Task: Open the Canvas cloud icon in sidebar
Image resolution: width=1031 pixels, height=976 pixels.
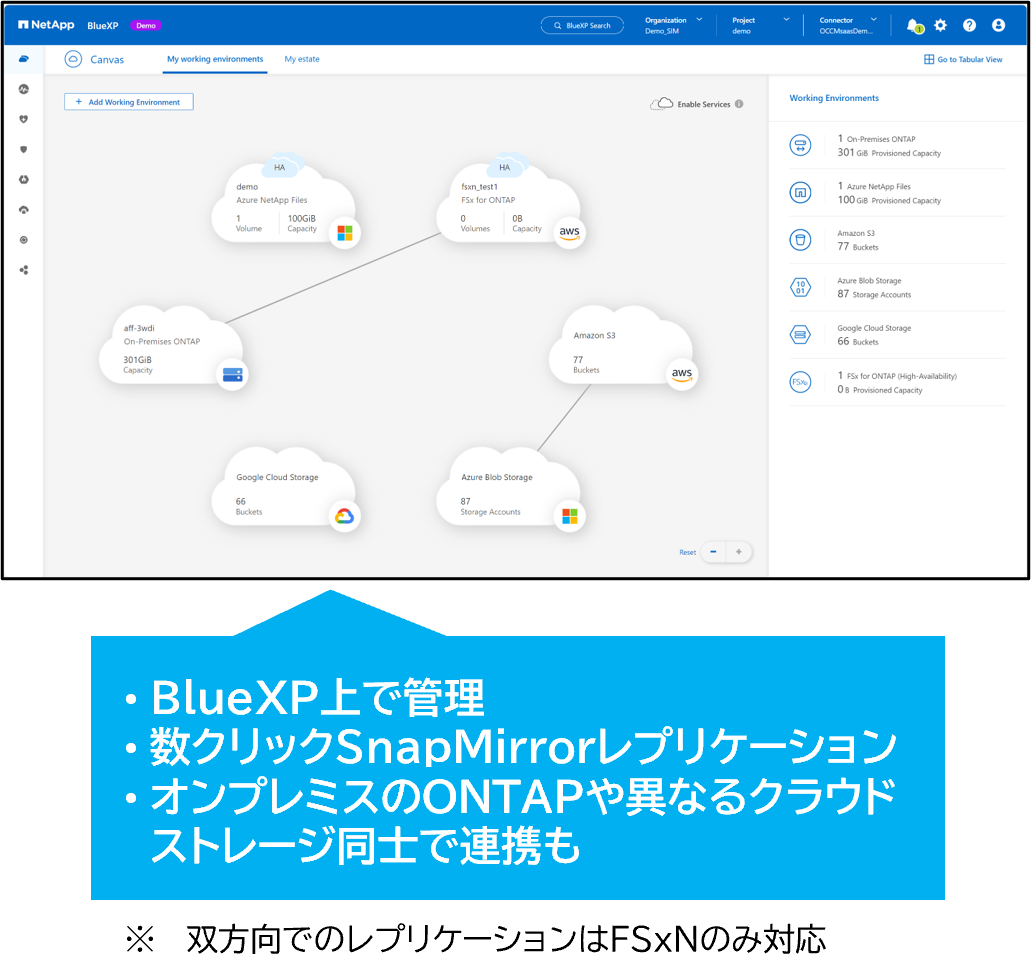Action: pos(24,59)
